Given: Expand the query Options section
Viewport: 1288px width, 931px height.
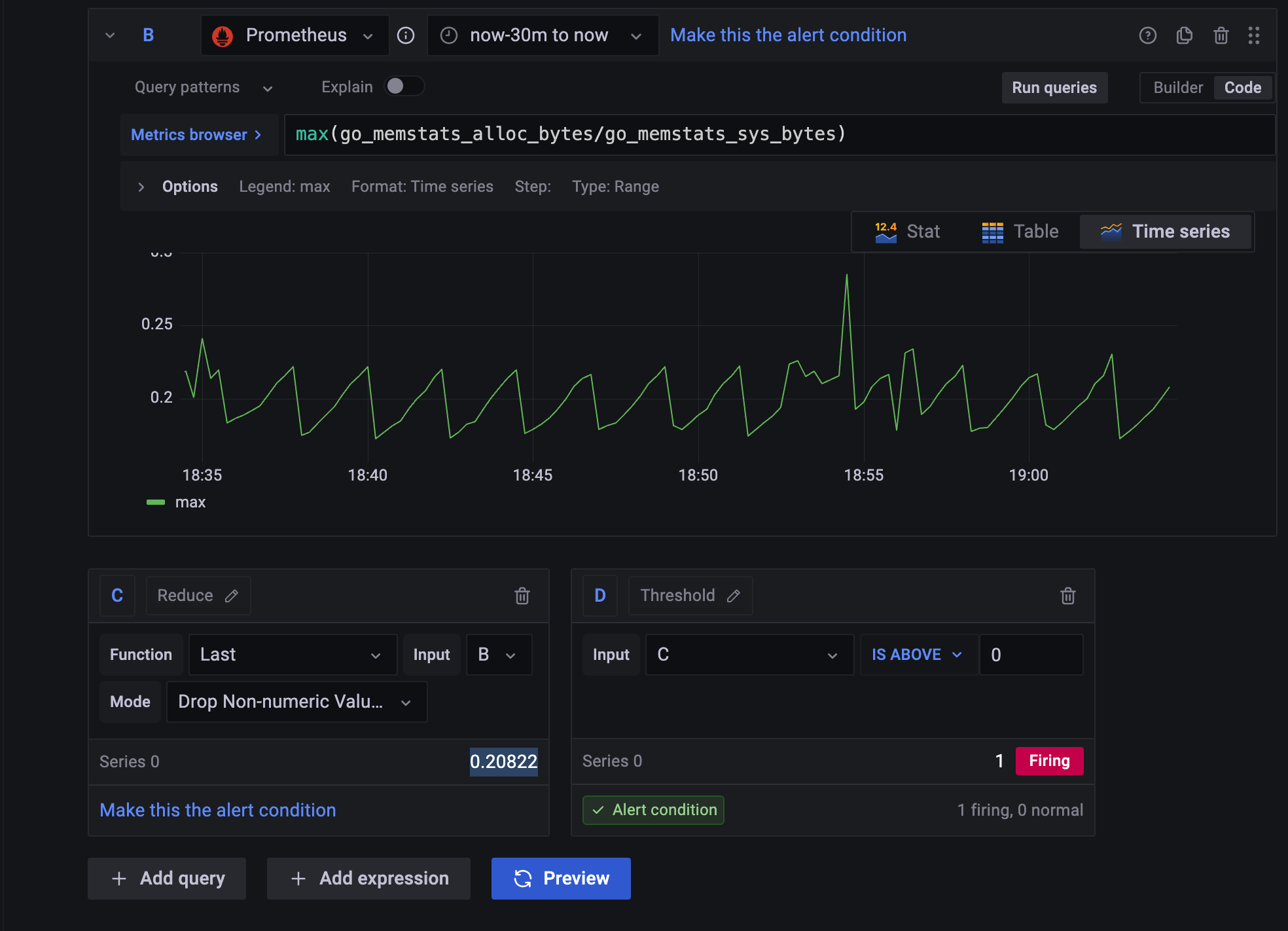Looking at the screenshot, I should click(x=189, y=187).
